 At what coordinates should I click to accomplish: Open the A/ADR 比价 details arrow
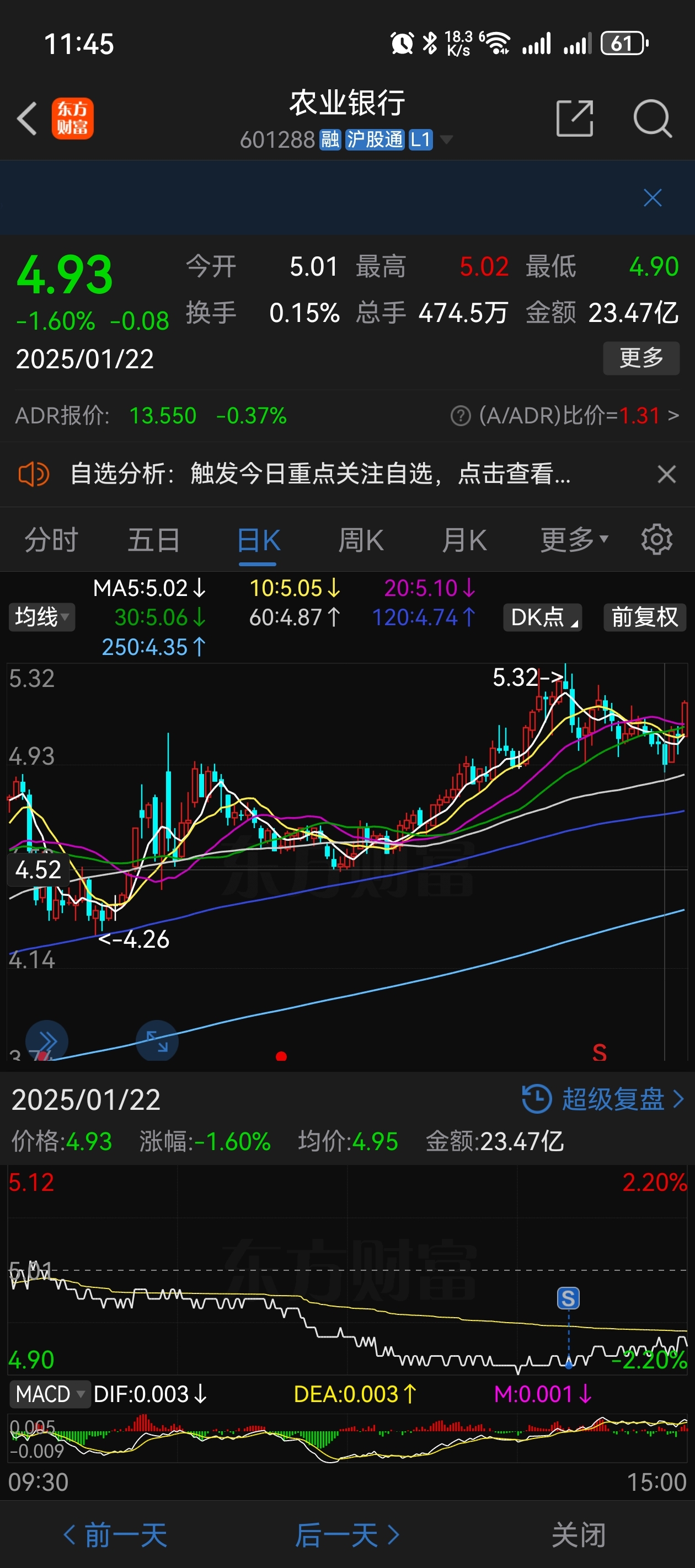pos(673,416)
